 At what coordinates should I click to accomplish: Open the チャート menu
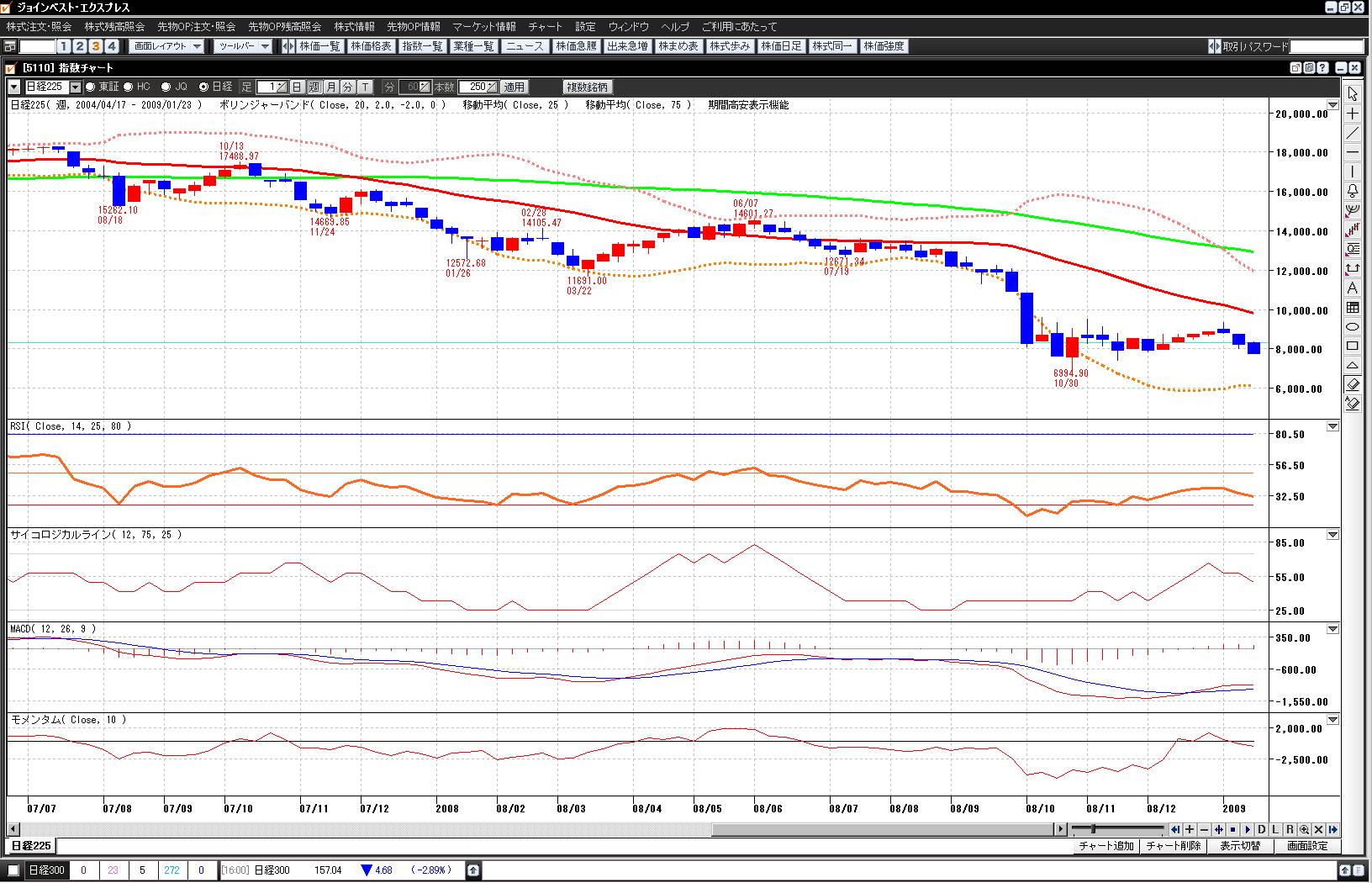[x=545, y=27]
